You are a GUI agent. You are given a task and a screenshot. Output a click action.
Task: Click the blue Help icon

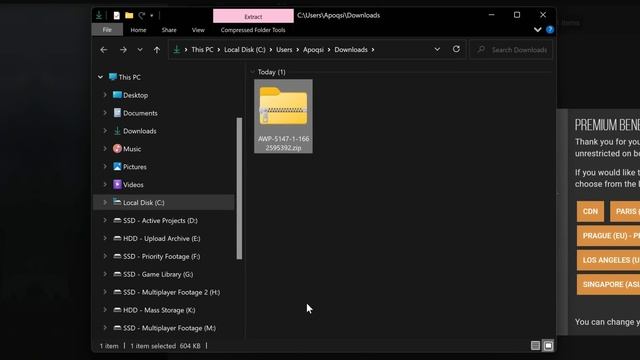point(550,29)
